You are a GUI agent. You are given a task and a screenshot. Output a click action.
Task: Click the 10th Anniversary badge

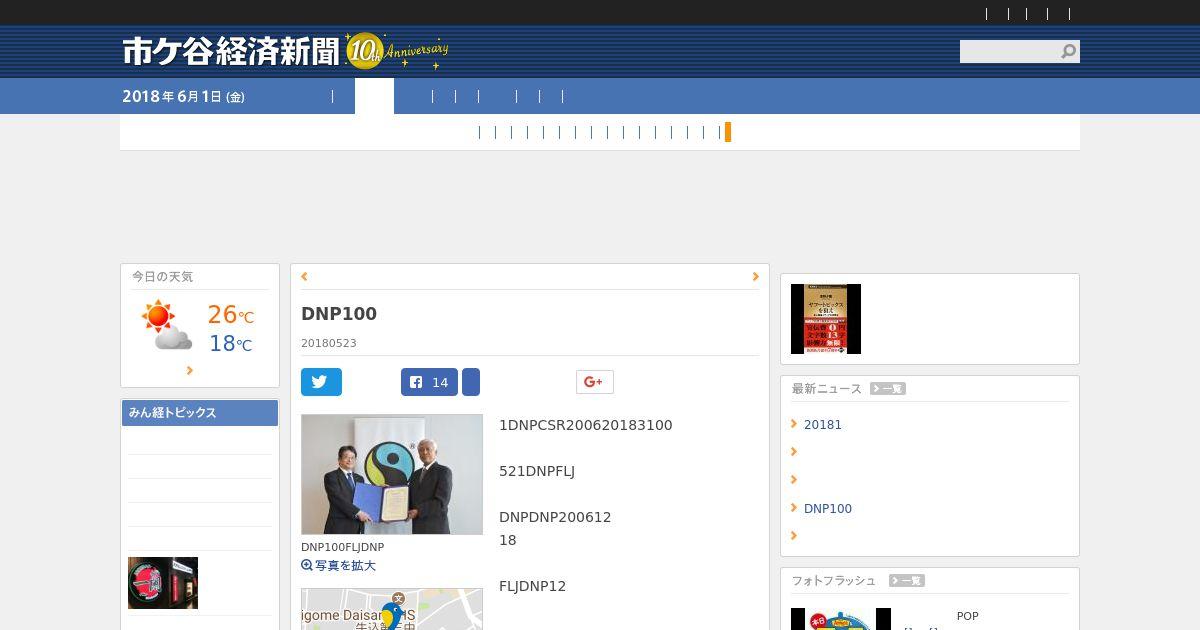coord(397,51)
